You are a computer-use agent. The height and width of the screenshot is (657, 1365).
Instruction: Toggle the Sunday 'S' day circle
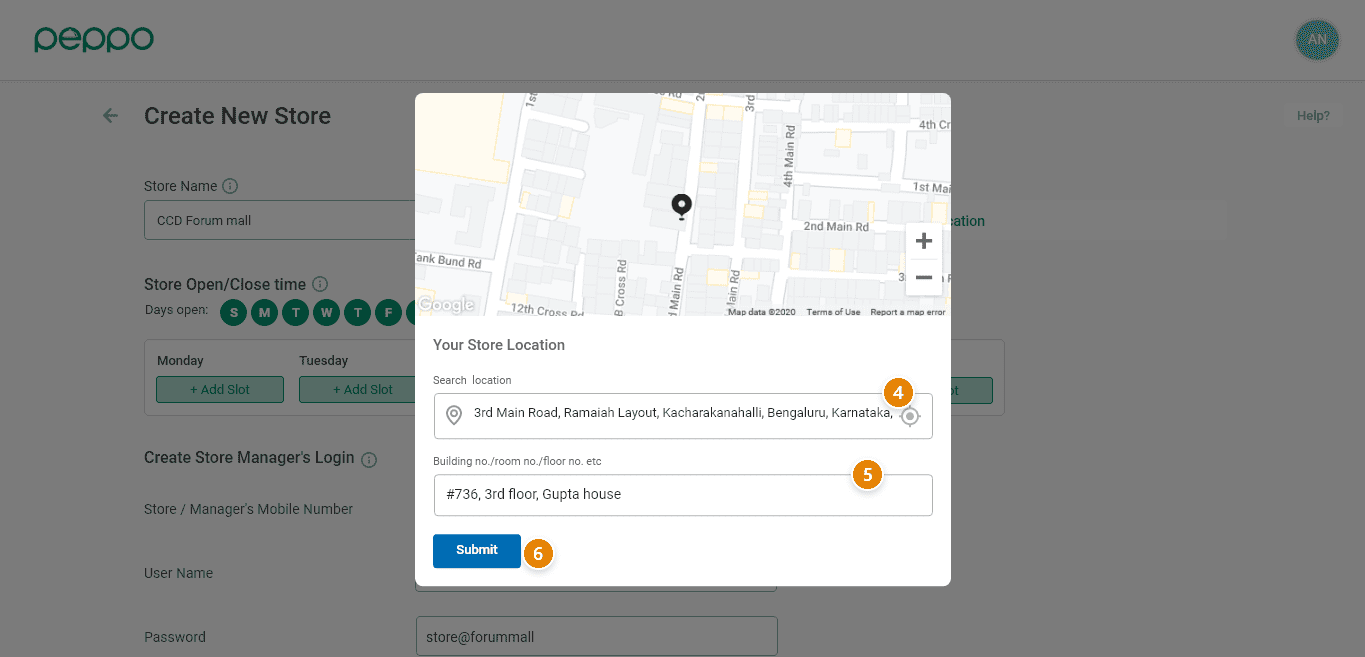tap(234, 313)
